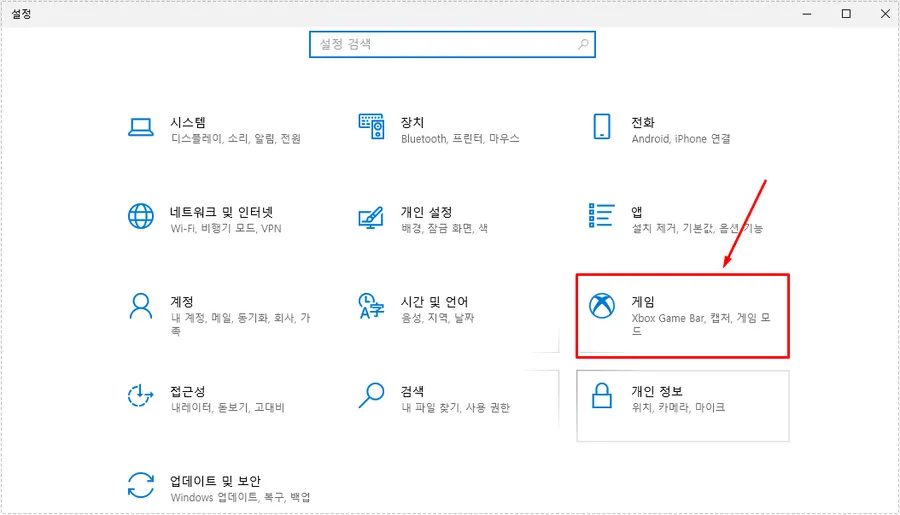Open the 개인 정보 padlock icon

click(x=602, y=396)
